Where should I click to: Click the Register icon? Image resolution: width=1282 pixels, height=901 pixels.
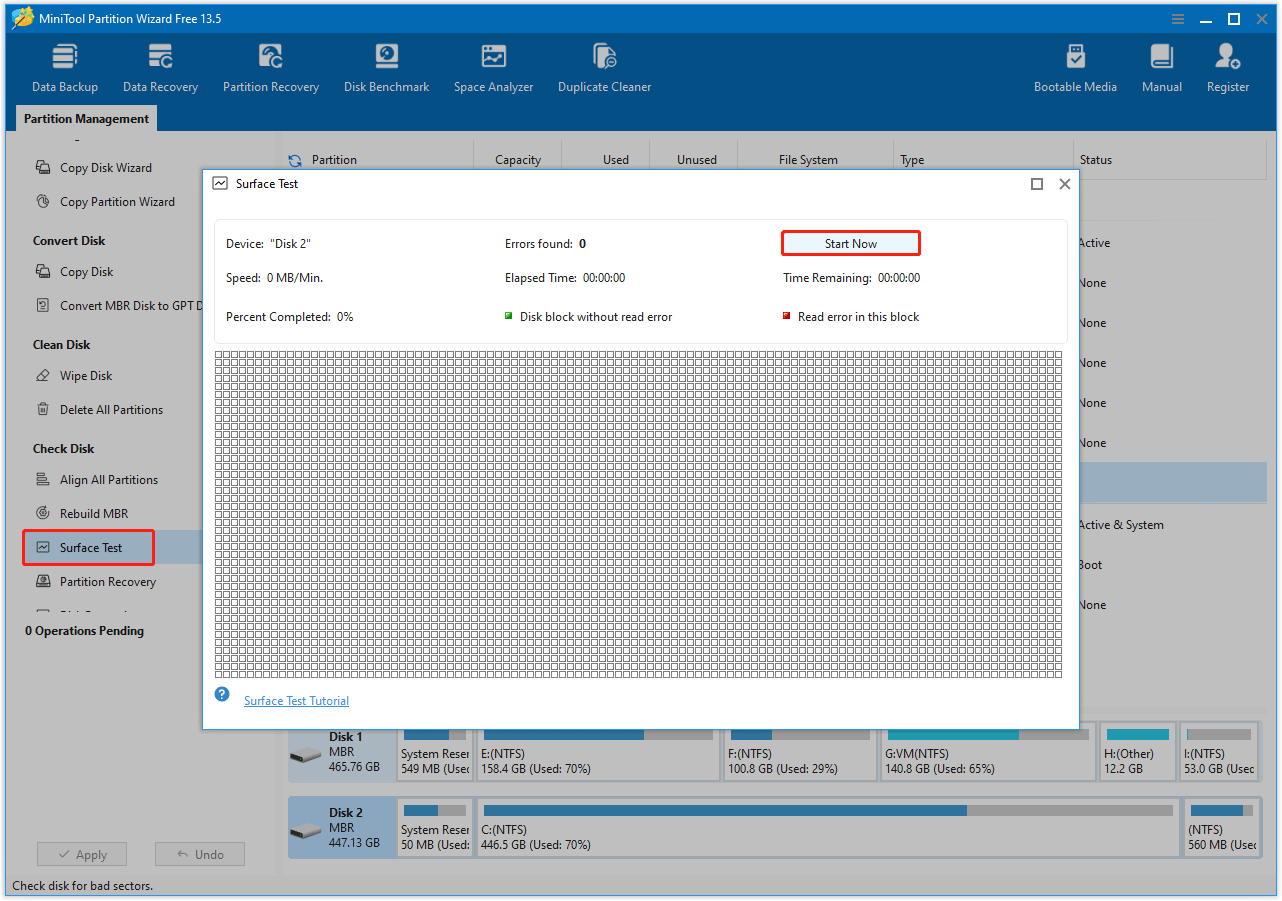coord(1227,66)
